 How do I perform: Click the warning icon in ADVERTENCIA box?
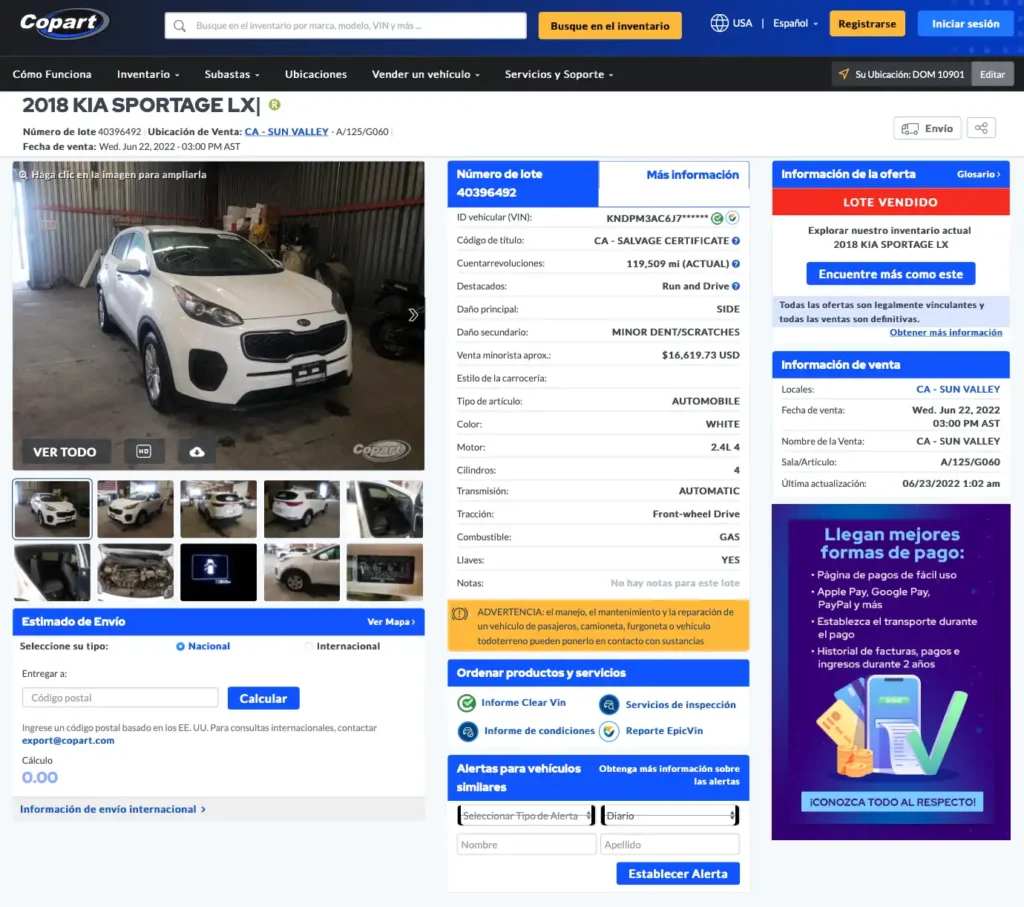coord(460,614)
